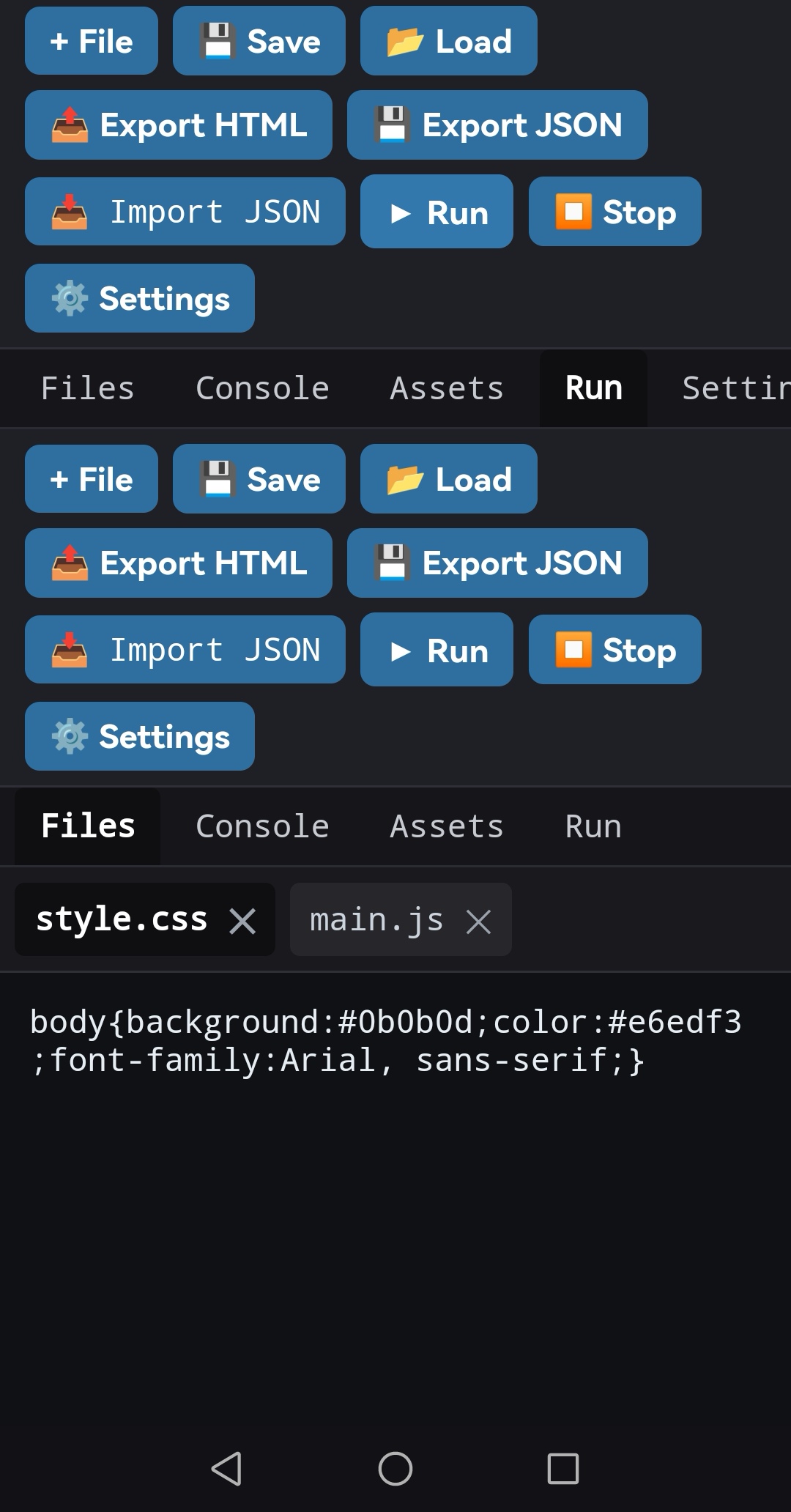
Task: Click Import JSON in the second toolbar
Action: point(185,650)
